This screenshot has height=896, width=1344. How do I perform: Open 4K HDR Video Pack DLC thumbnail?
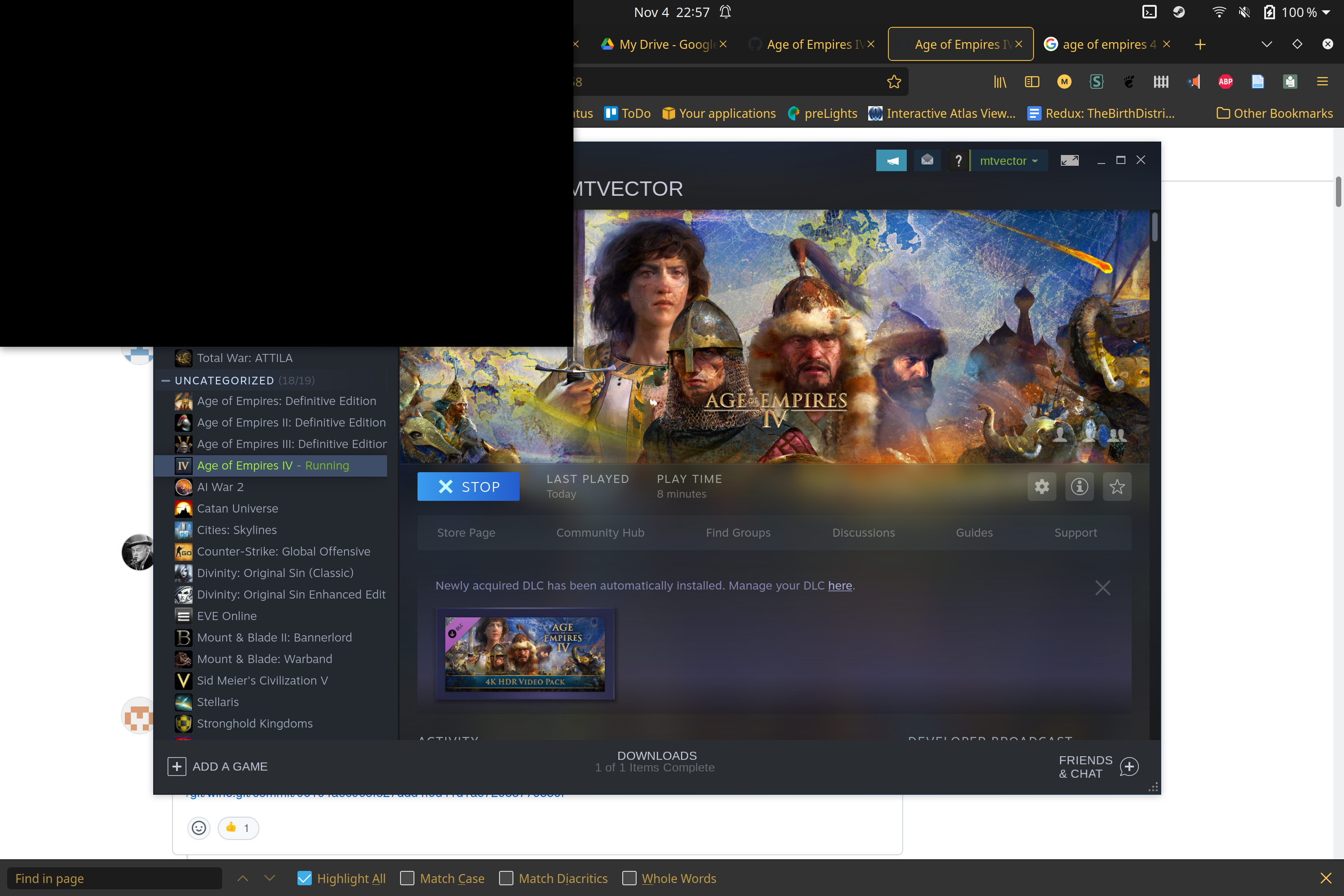coord(525,654)
